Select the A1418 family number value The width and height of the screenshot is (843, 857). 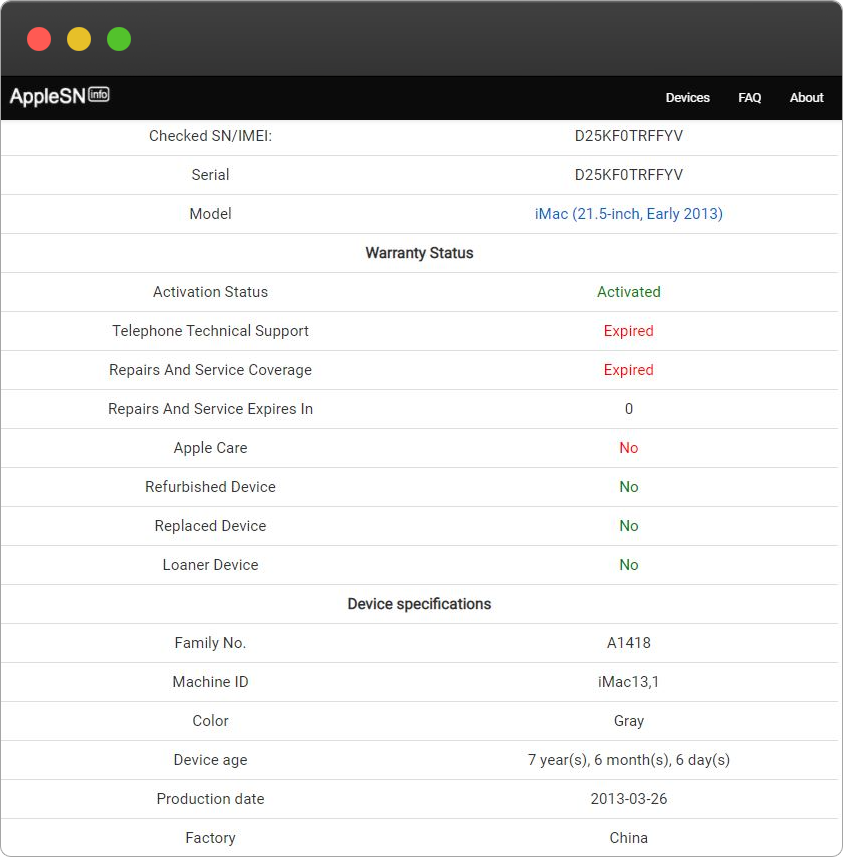[x=628, y=643]
